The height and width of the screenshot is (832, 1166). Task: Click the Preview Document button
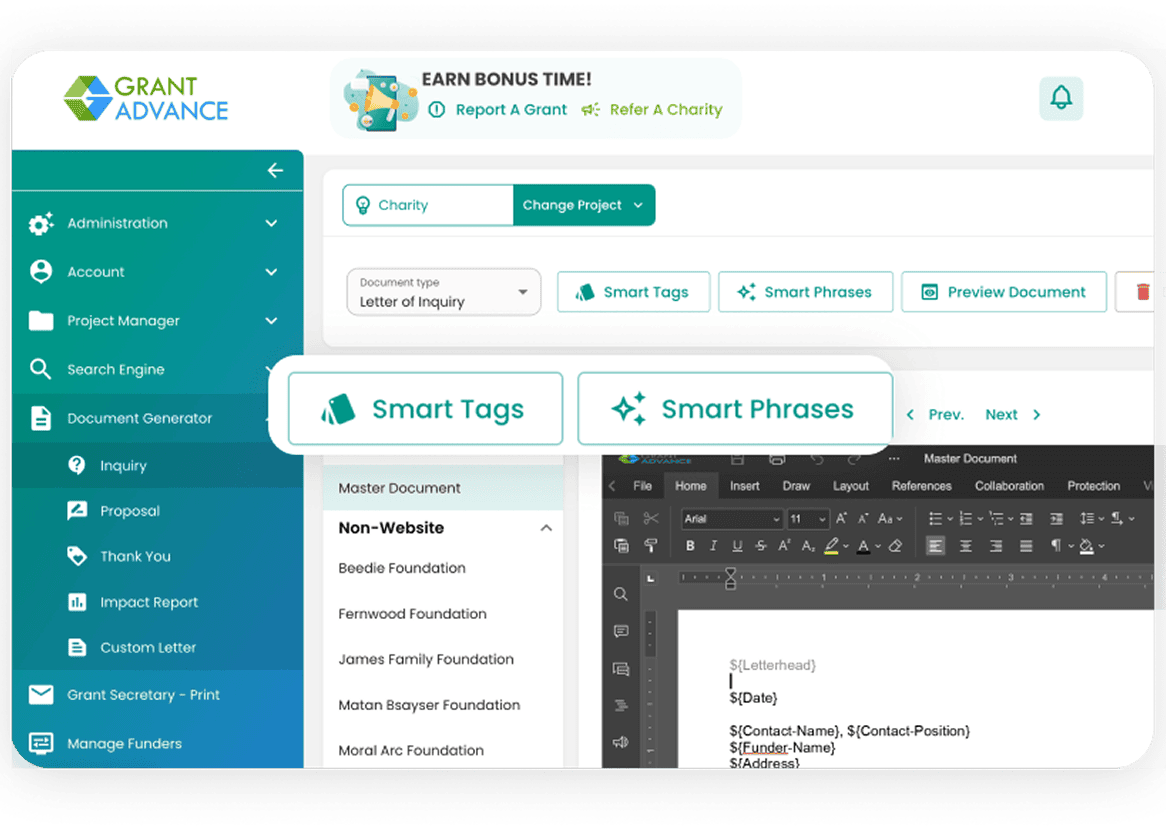point(1004,292)
